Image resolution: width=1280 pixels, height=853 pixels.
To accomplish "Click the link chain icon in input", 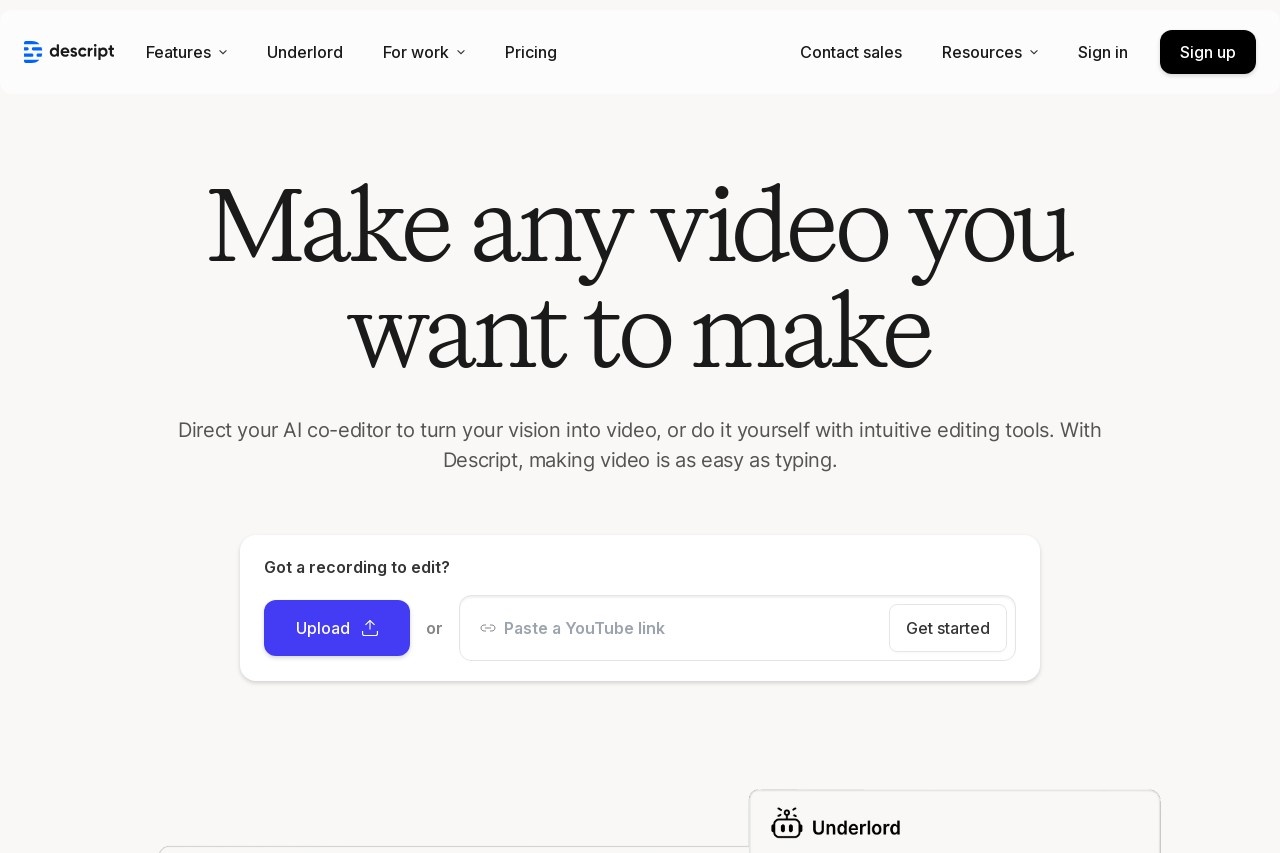I will pos(488,628).
